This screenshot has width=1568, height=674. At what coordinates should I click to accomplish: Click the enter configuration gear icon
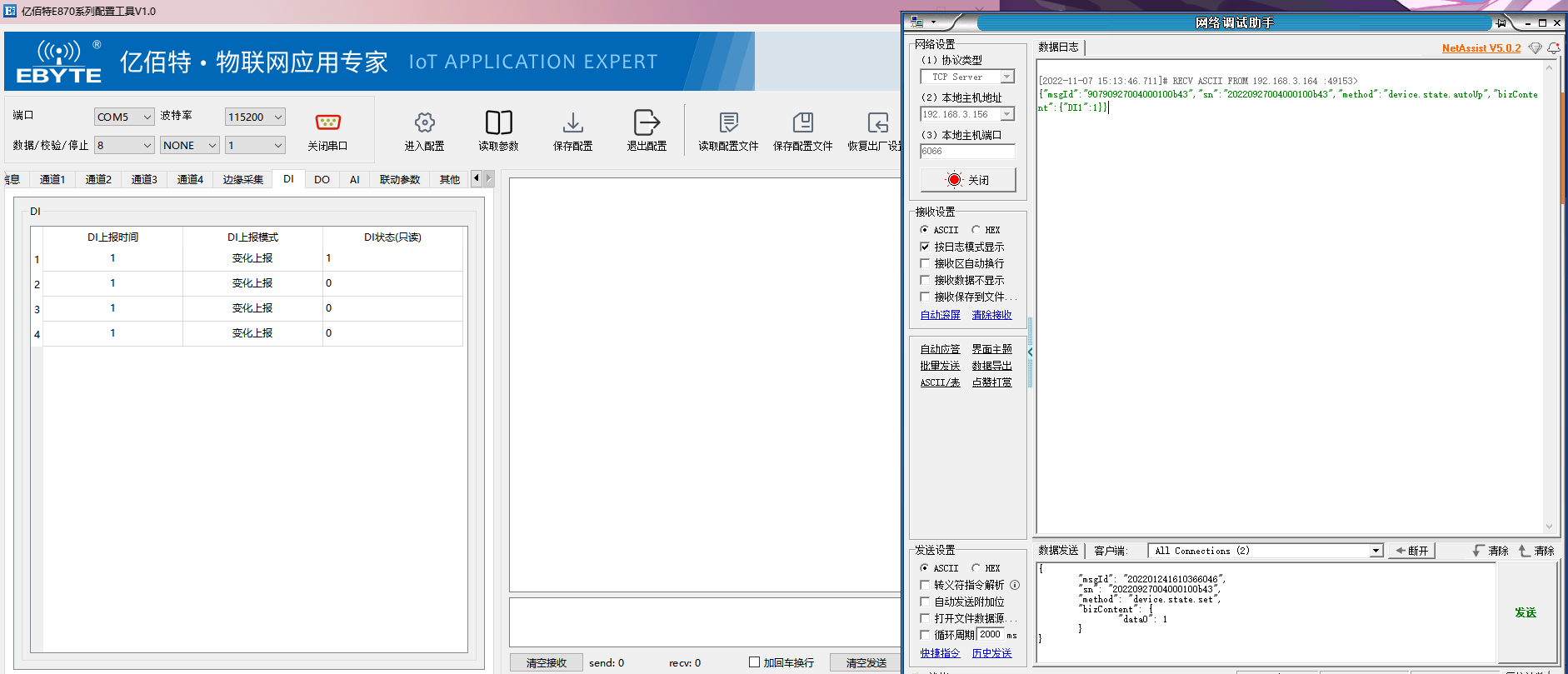point(424,122)
